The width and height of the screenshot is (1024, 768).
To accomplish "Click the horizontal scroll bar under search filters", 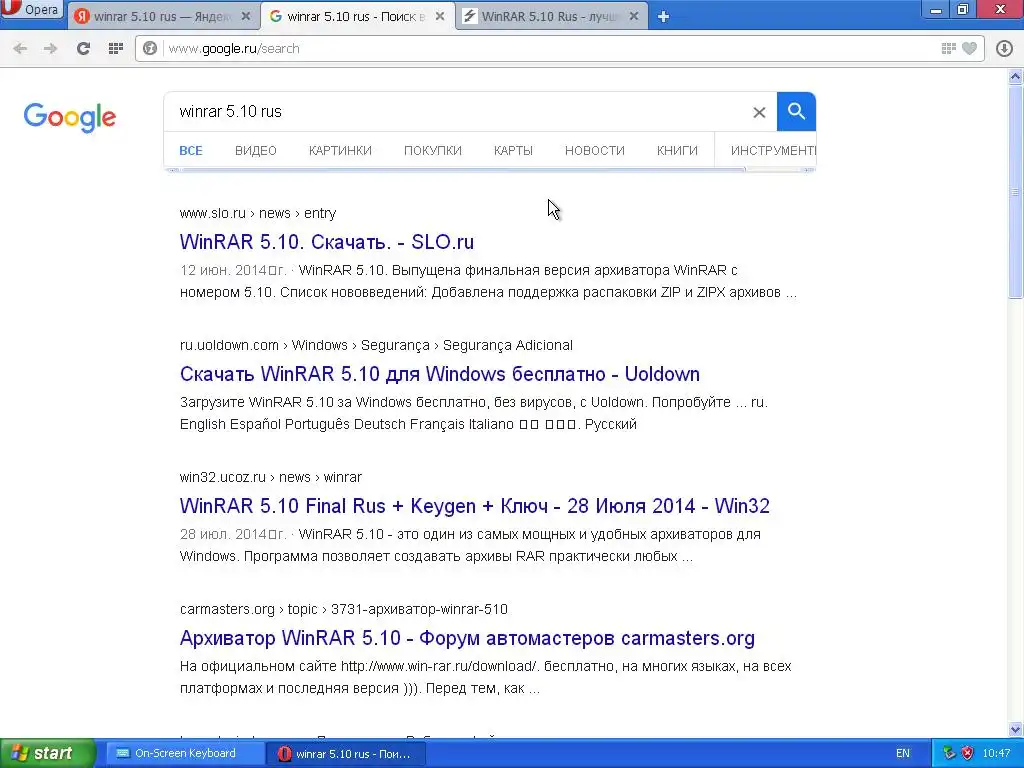I will 461,170.
